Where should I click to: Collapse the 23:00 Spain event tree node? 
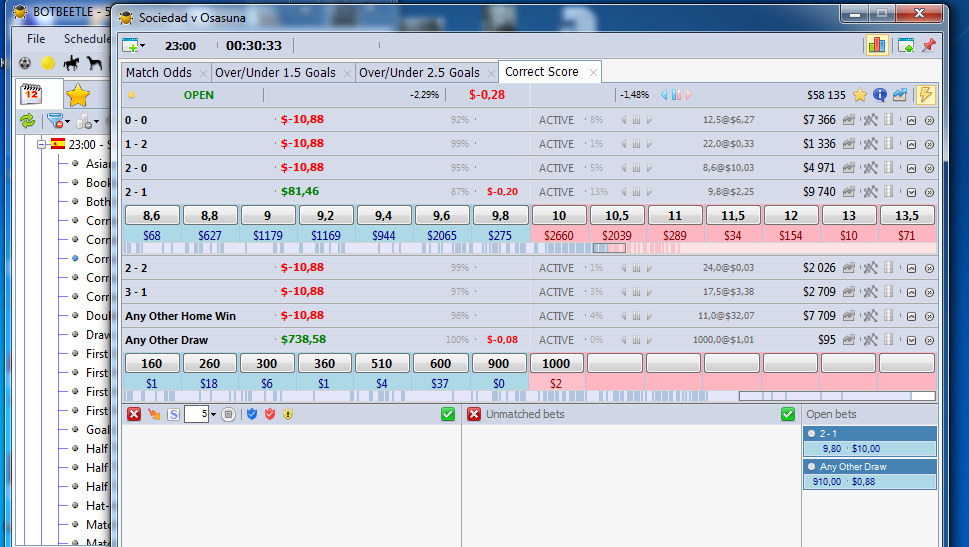(x=41, y=145)
